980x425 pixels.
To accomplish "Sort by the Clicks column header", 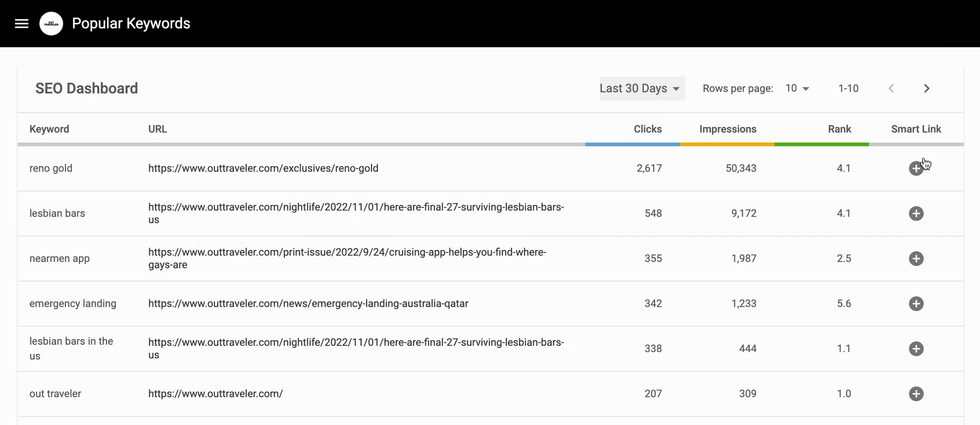I will [x=647, y=129].
